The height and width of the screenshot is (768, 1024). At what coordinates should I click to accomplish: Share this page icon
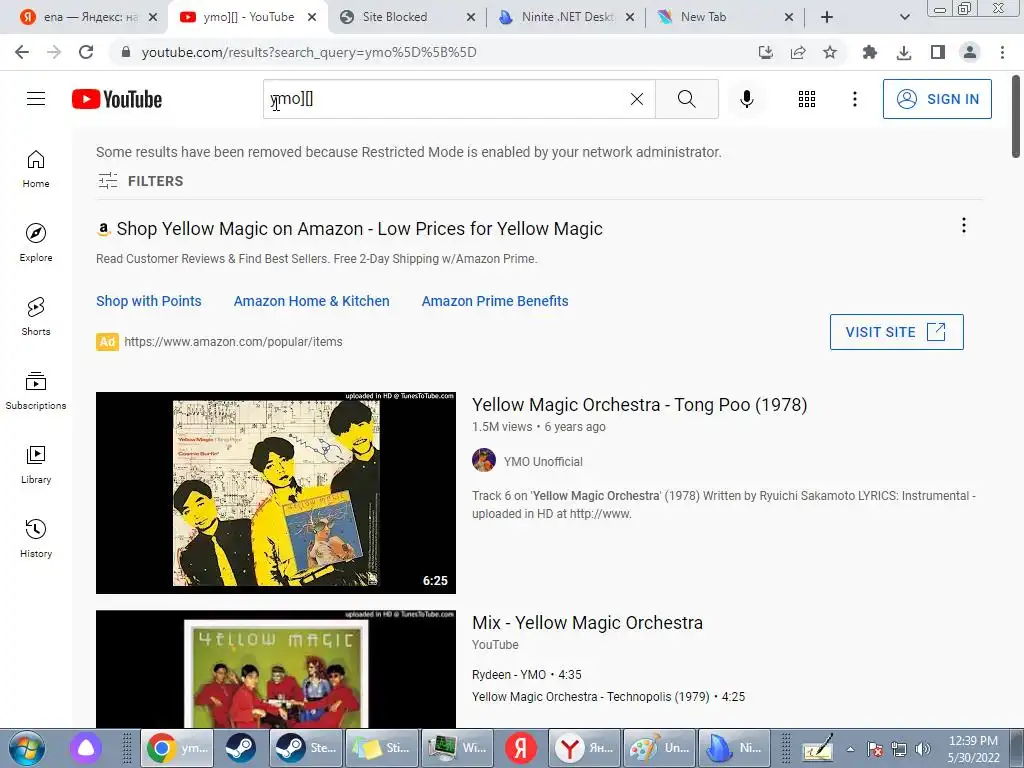(x=798, y=52)
